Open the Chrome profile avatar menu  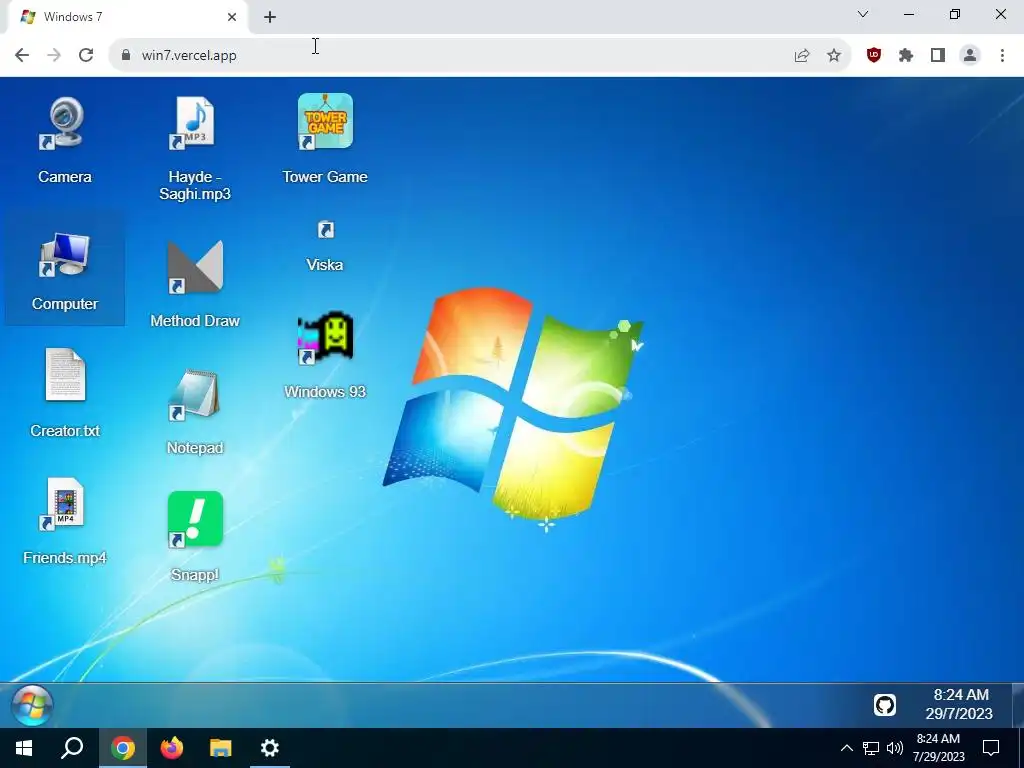(970, 56)
